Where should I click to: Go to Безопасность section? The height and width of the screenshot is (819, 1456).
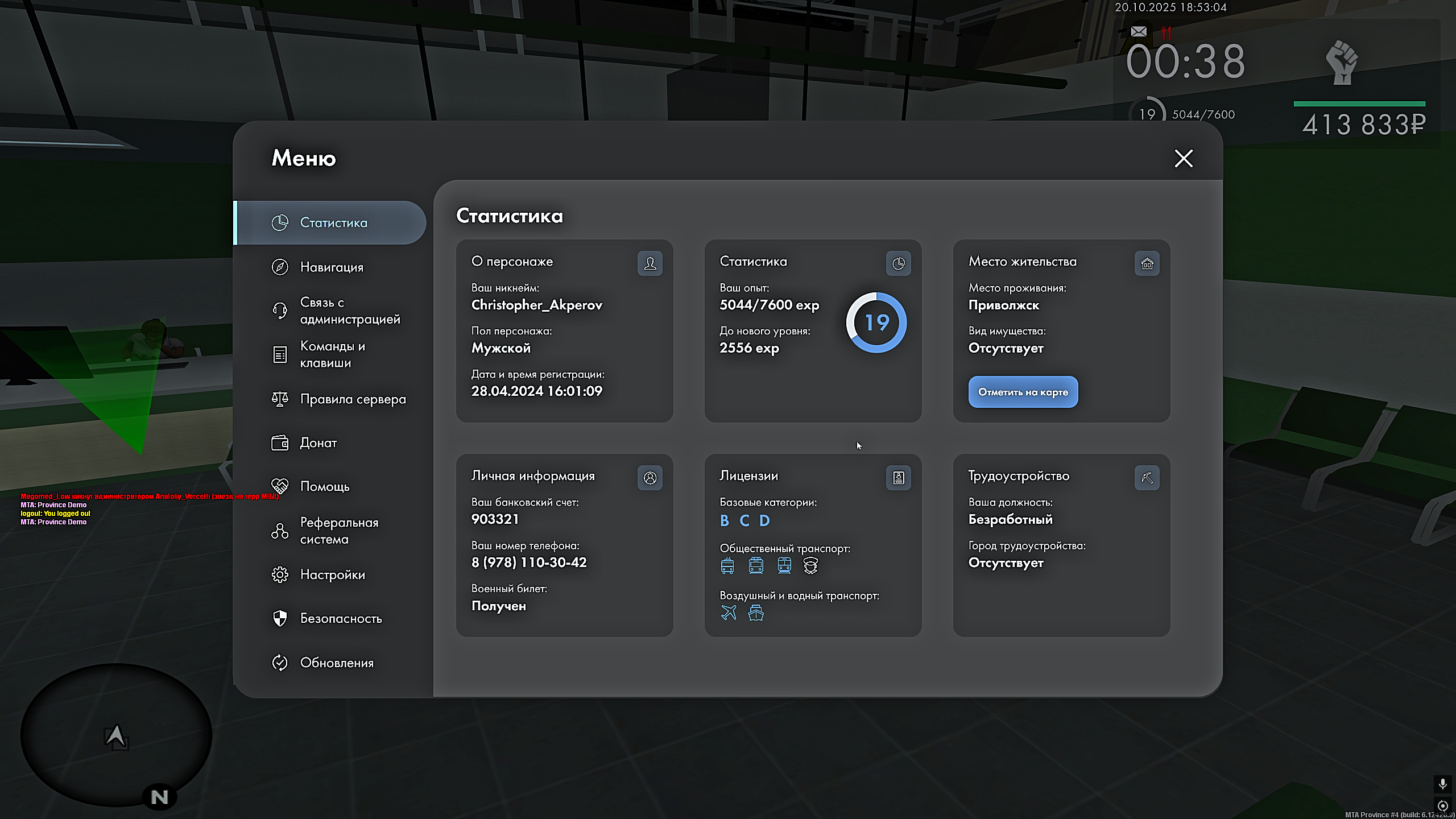(x=341, y=618)
